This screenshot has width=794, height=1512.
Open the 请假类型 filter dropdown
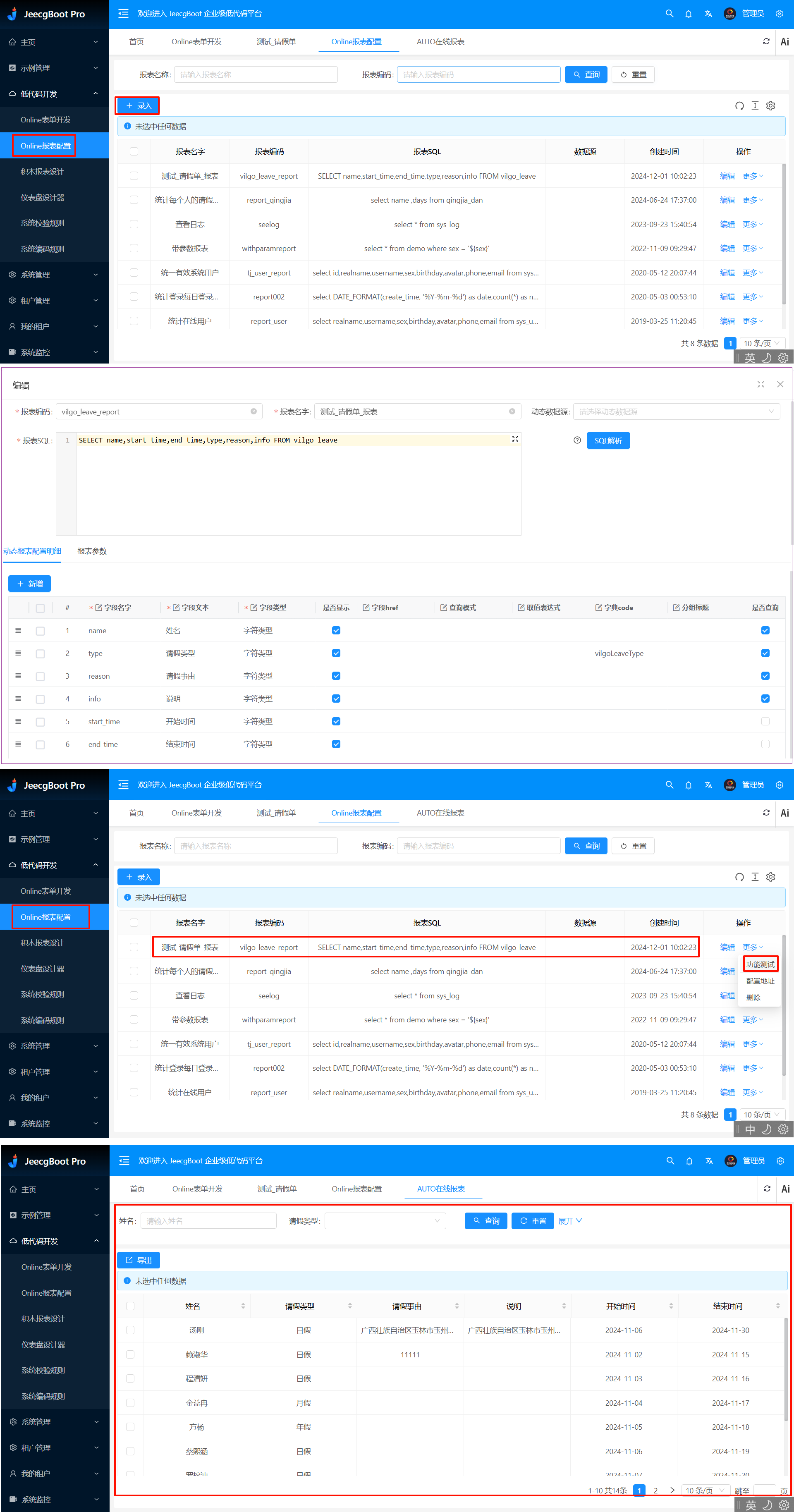pos(385,1221)
